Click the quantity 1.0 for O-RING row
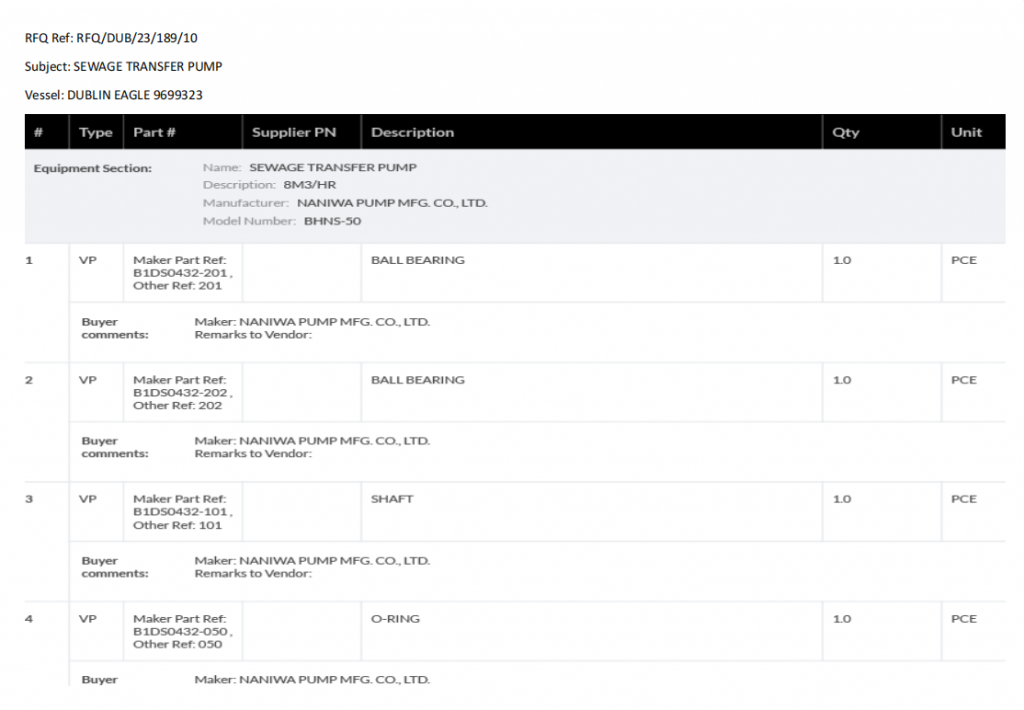This screenshot has width=1024, height=710. [x=842, y=619]
